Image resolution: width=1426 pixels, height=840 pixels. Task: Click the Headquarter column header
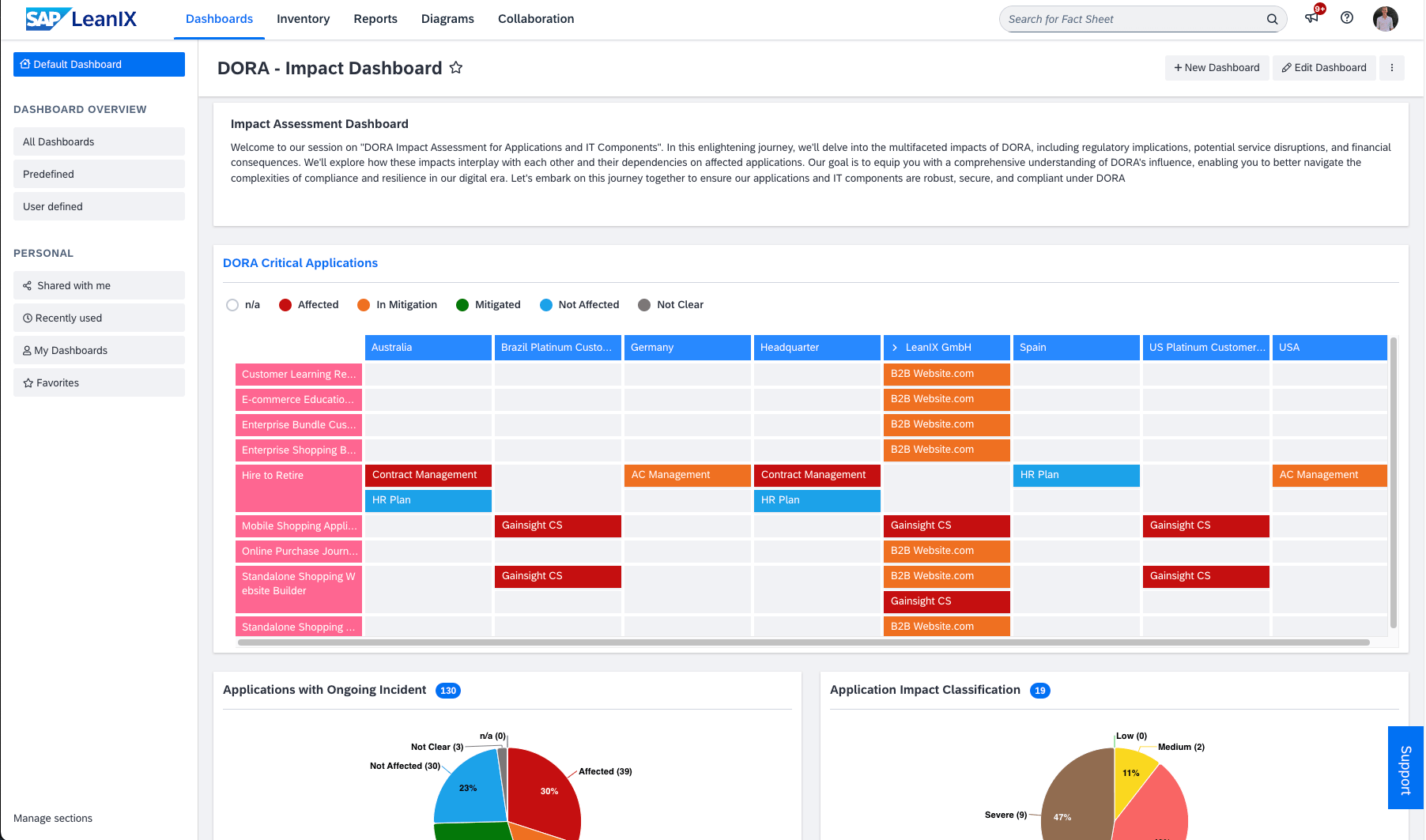[817, 348]
